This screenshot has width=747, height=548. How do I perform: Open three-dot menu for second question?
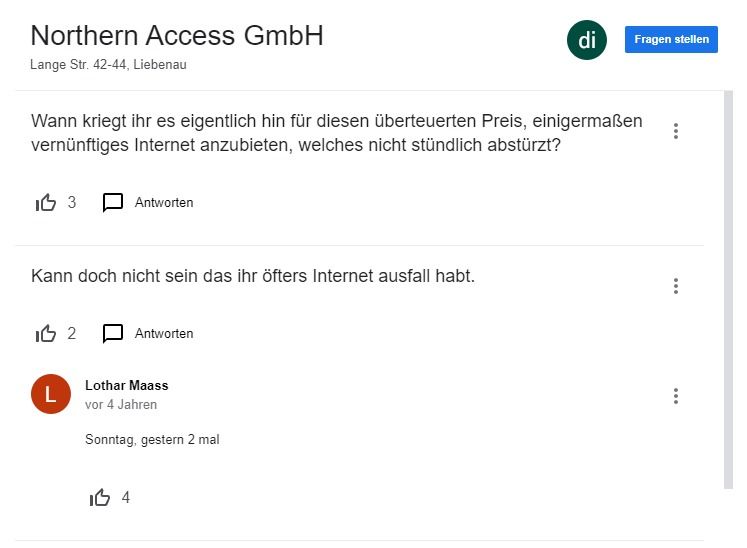pyautogui.click(x=676, y=286)
